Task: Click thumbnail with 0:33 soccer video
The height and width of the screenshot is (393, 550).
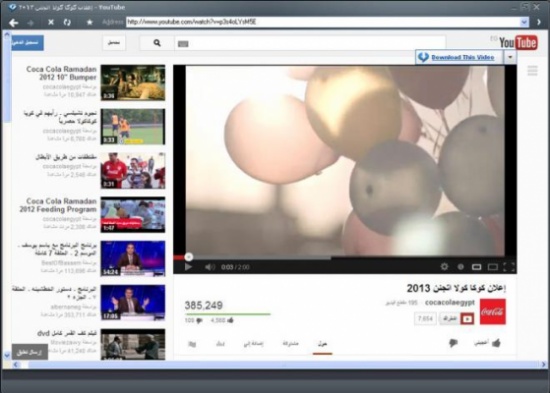Action: (x=133, y=127)
